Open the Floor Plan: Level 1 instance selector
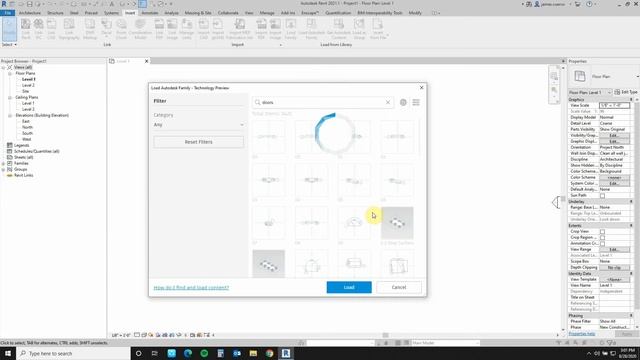This screenshot has width=640, height=360. (x=590, y=92)
